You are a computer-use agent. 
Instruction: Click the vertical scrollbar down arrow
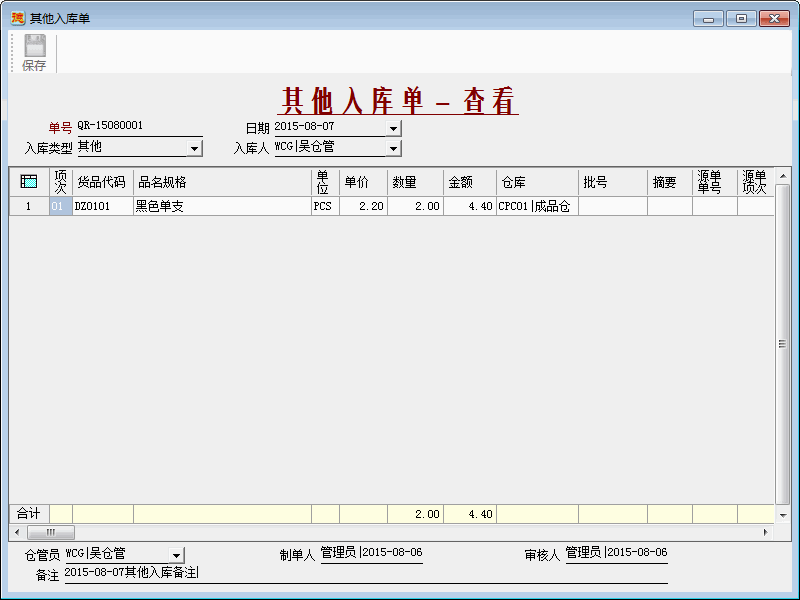pyautogui.click(x=783, y=515)
